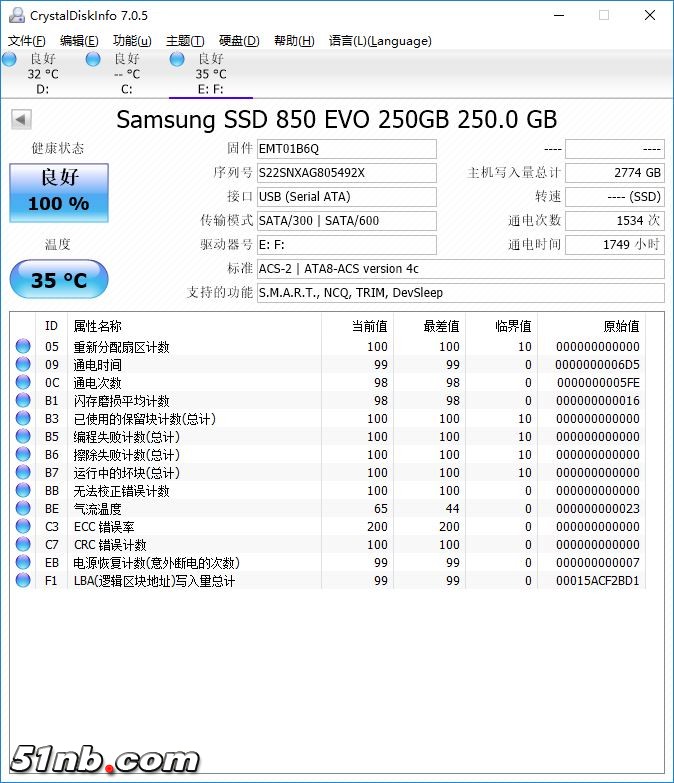Click status orb for 气流温度 row

pos(23,509)
